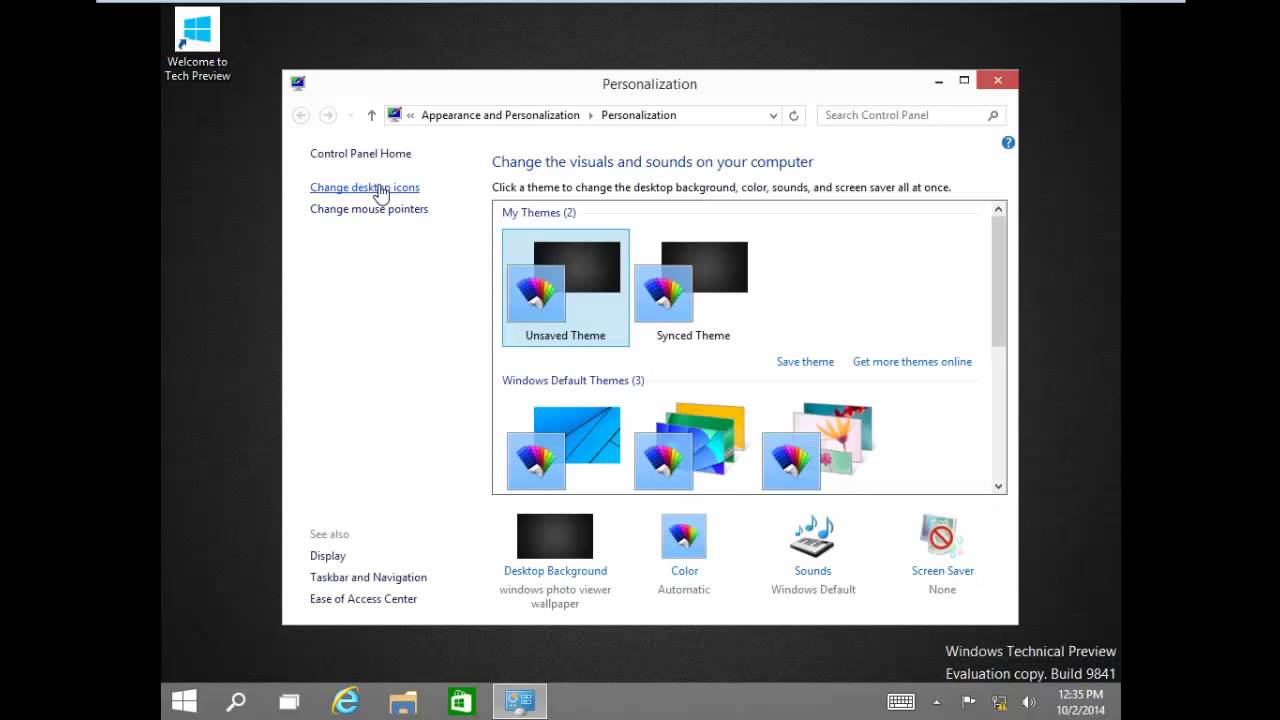Viewport: 1280px width, 720px height.
Task: Click in the Search Control Panel field
Action: tap(900, 116)
